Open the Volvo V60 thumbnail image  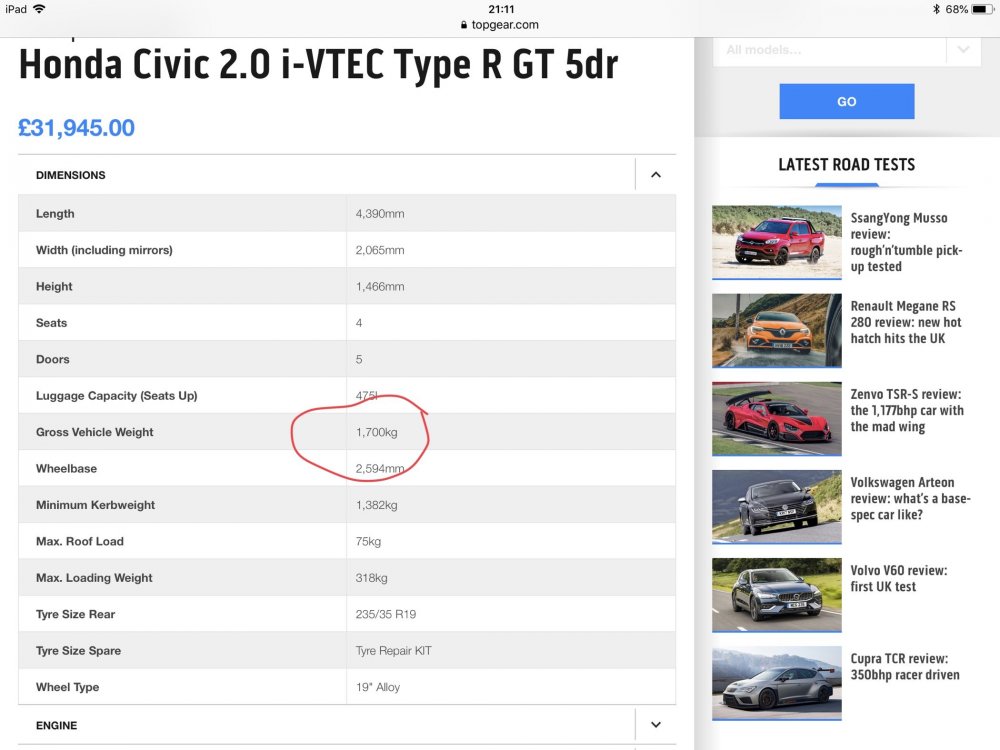coord(777,594)
